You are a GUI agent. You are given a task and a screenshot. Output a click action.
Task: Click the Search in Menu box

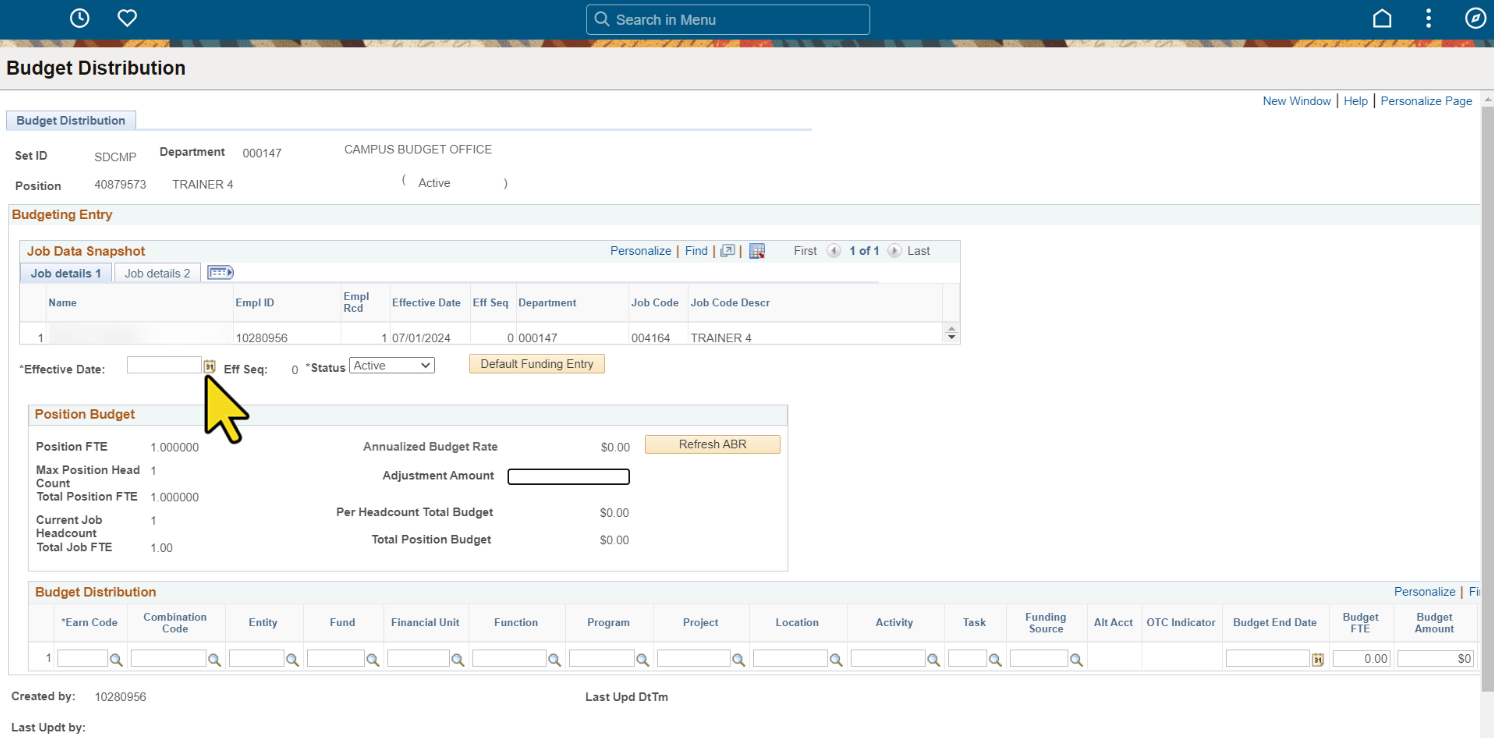[x=728, y=19]
